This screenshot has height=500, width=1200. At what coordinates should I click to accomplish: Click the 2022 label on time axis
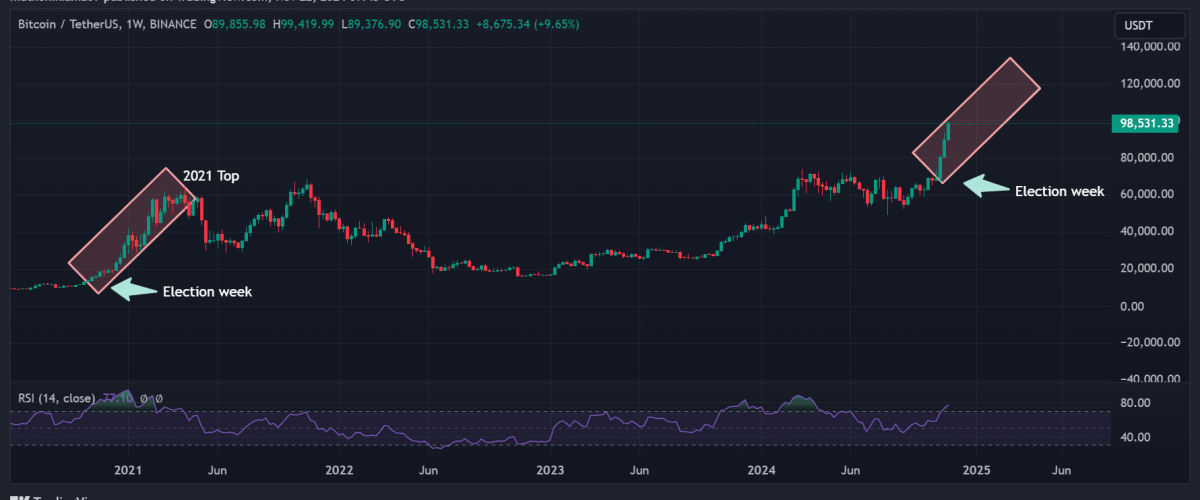[339, 470]
